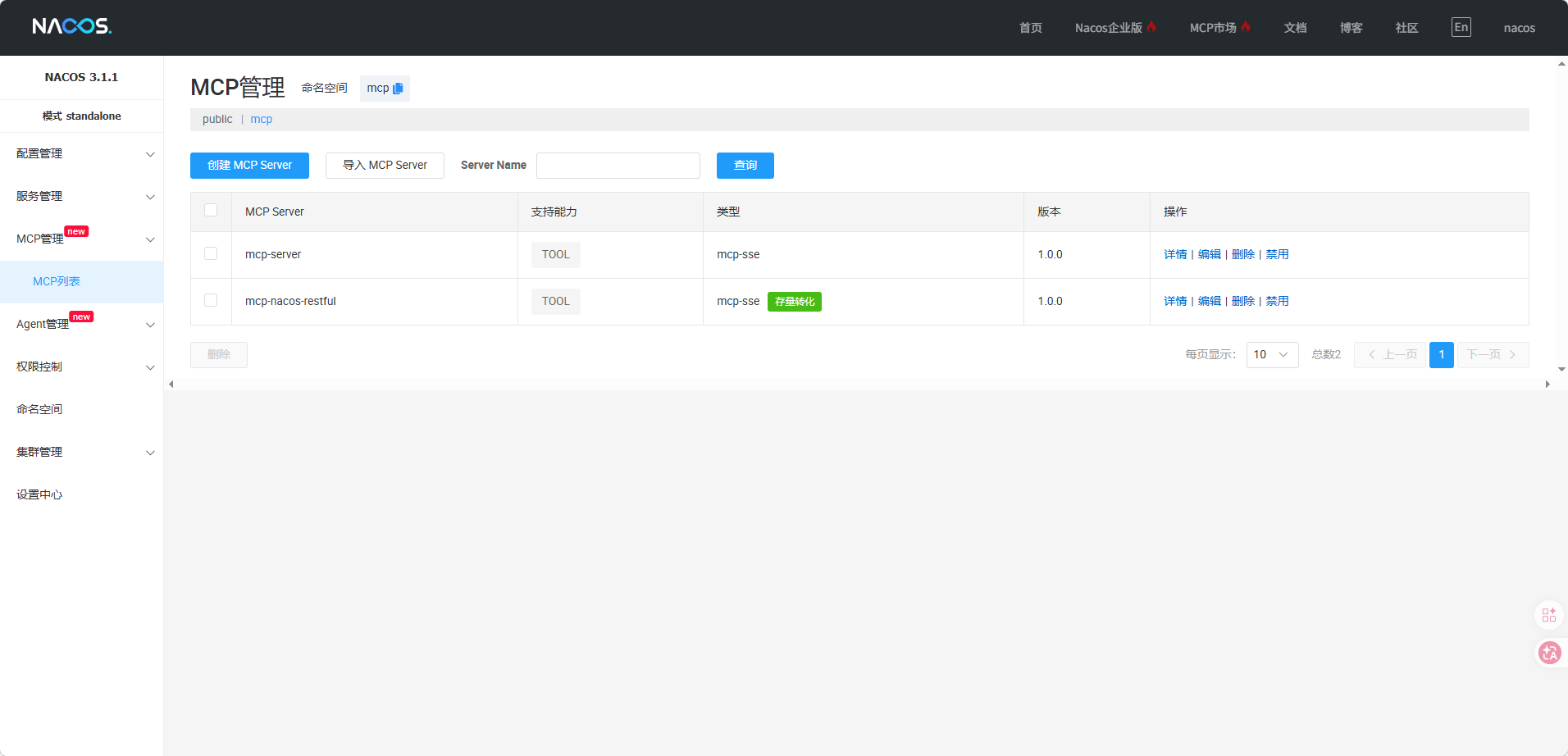Expand 服务管理 sidebar menu
1568x756 pixels.
82,197
